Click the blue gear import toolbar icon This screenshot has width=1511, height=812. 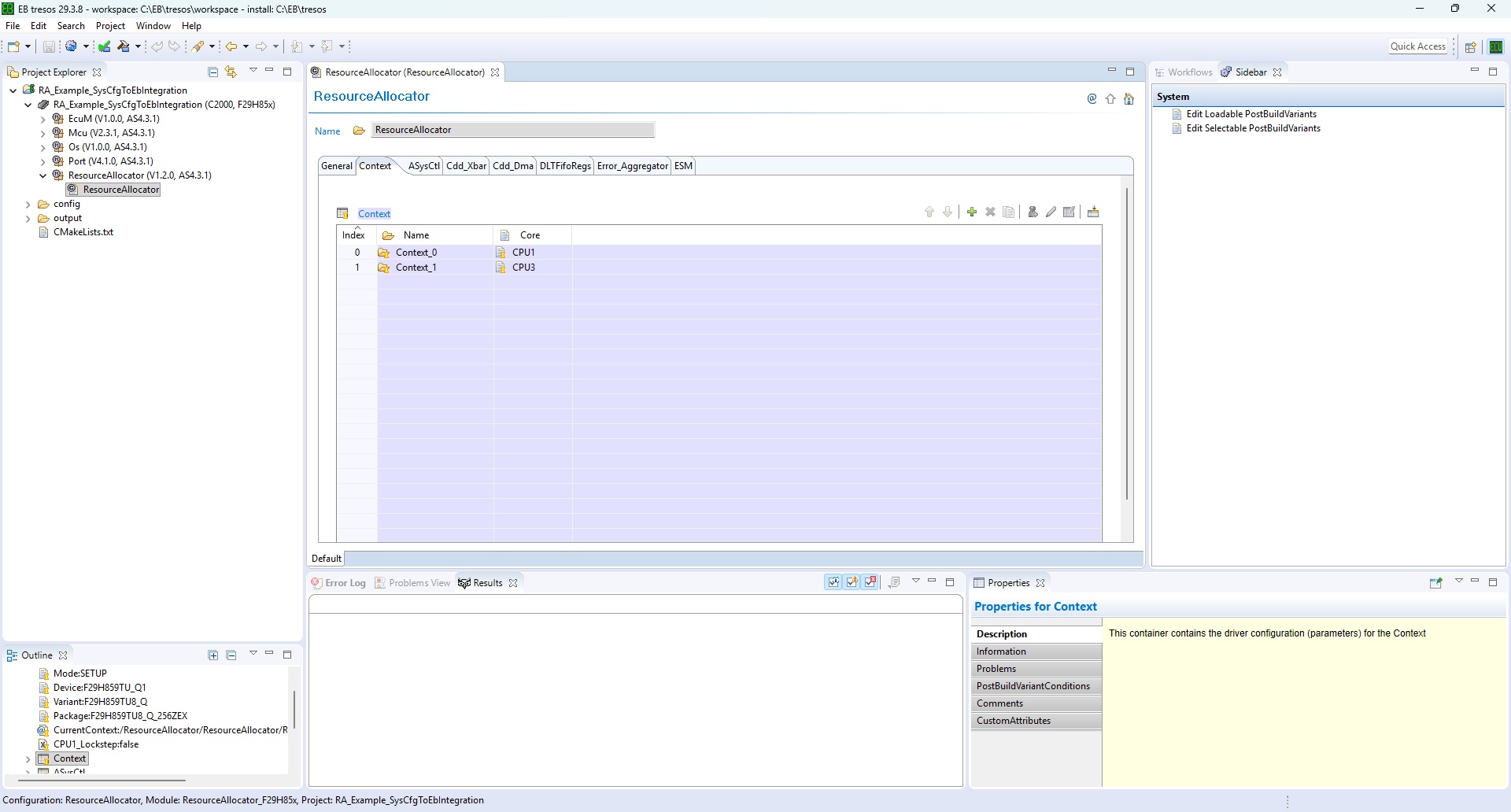[72, 46]
